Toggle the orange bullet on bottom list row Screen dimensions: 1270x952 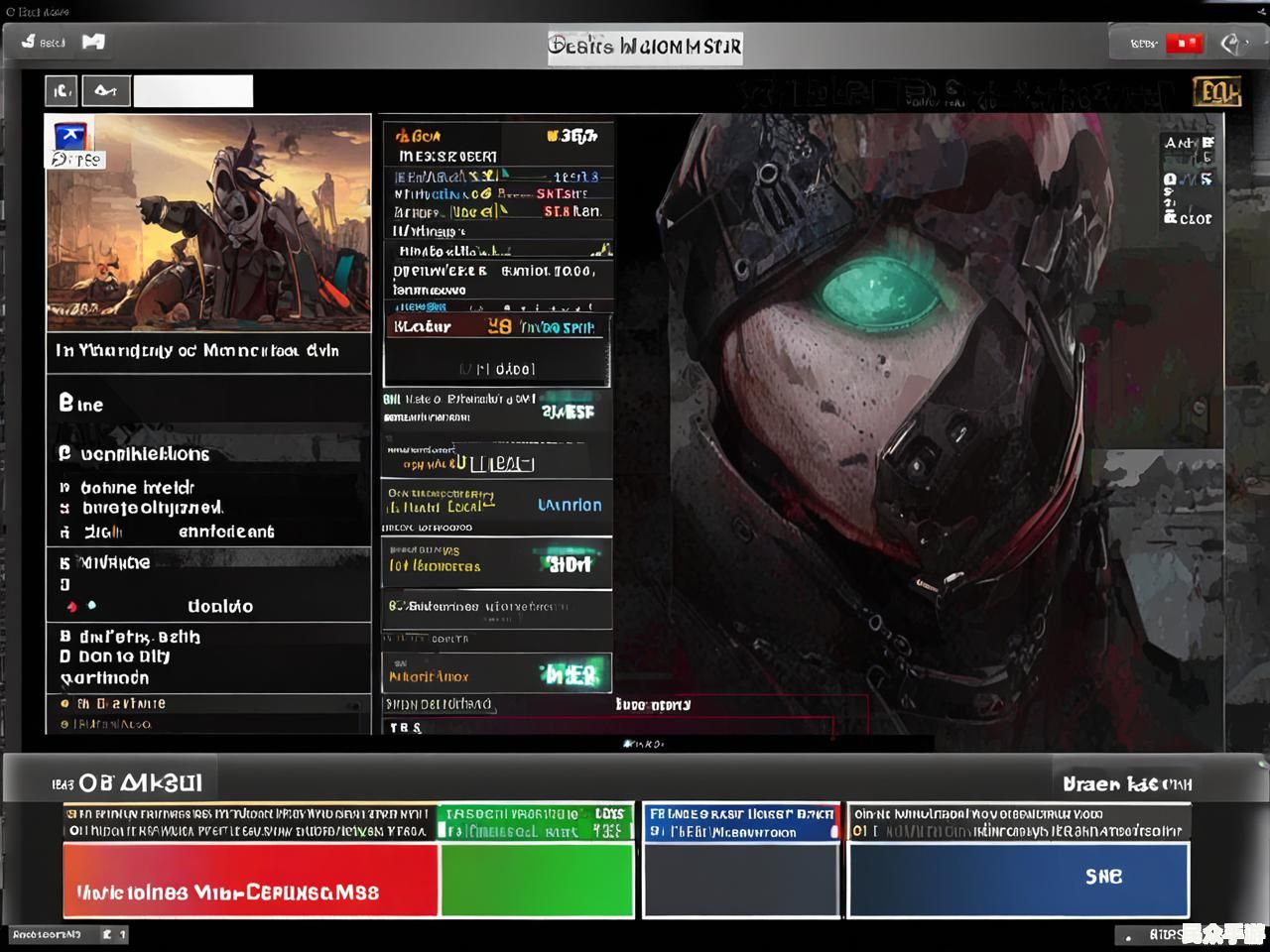[65, 725]
